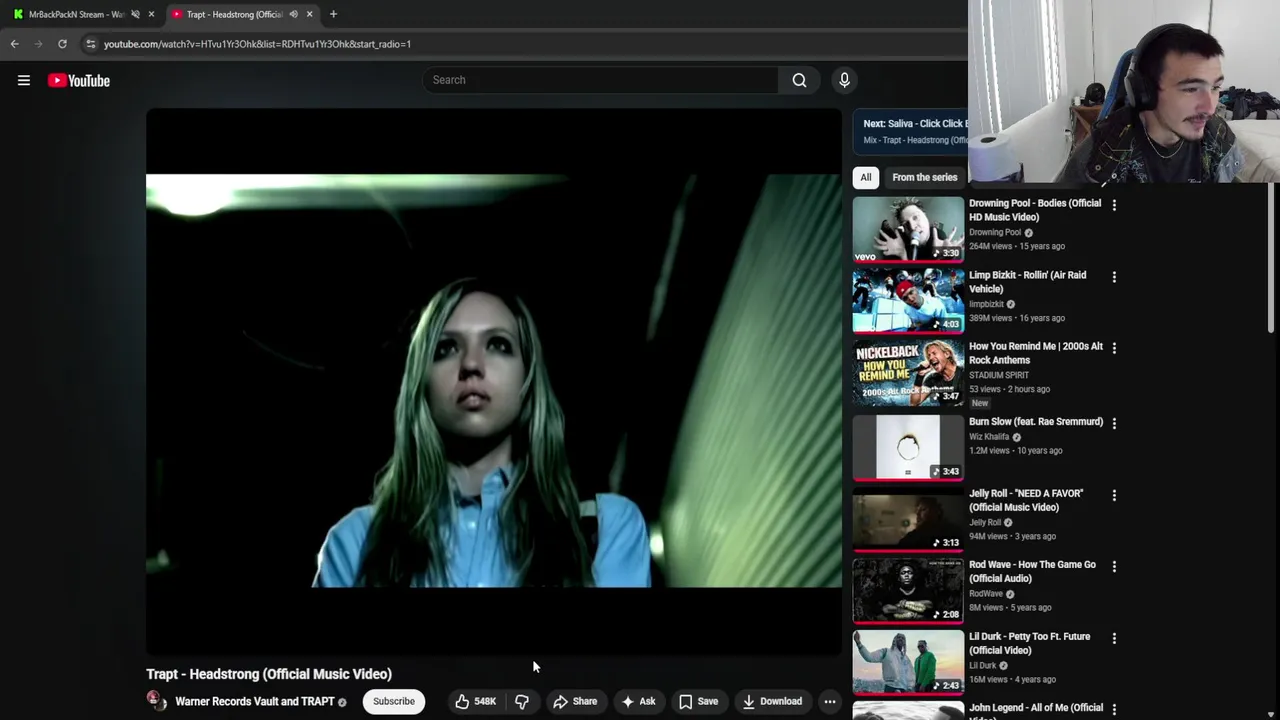Go to YouTube home via logo
The height and width of the screenshot is (720, 1280).
(79, 80)
